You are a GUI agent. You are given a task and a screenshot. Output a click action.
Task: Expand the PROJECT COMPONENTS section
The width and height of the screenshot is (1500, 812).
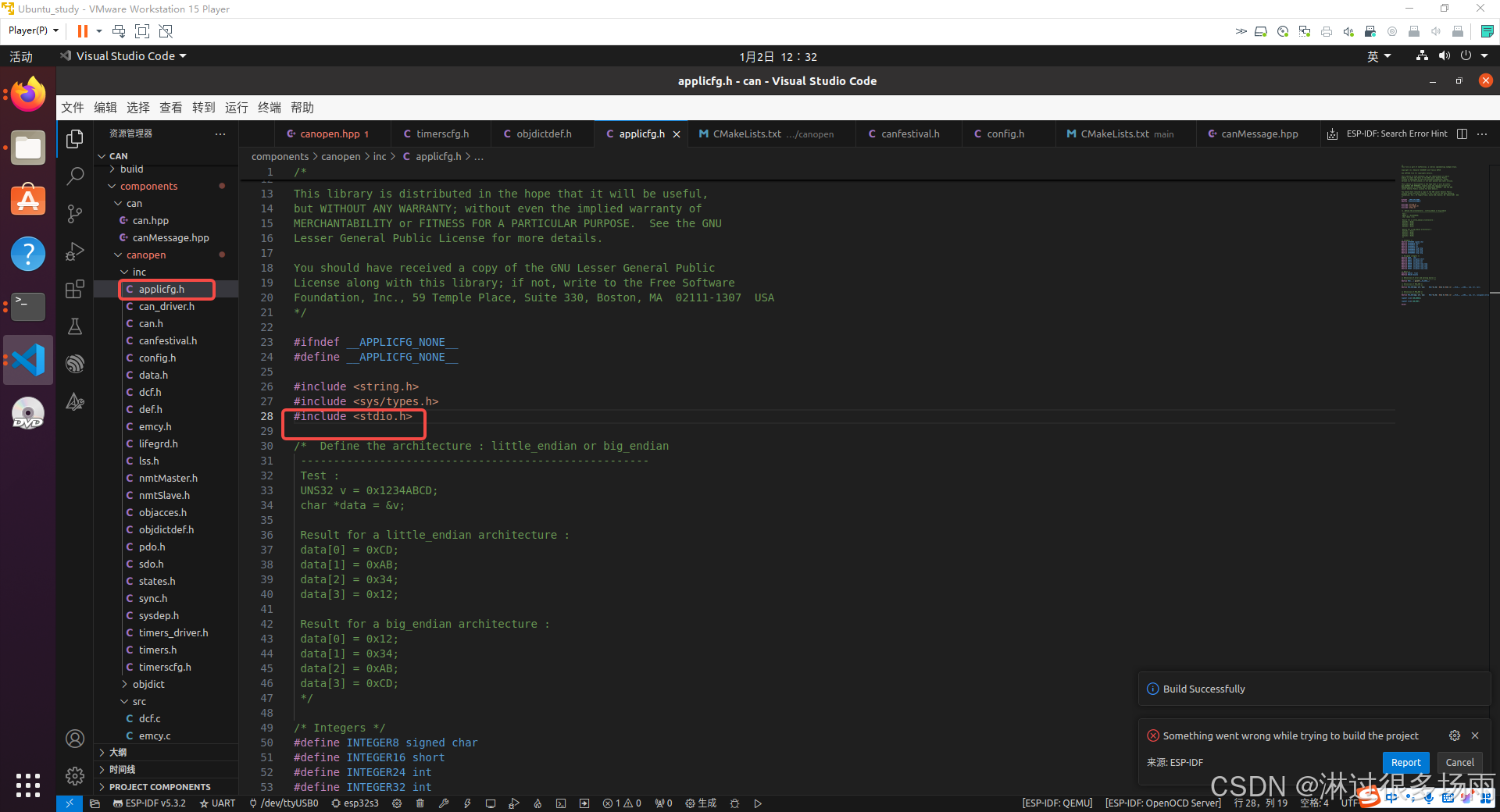pyautogui.click(x=166, y=787)
